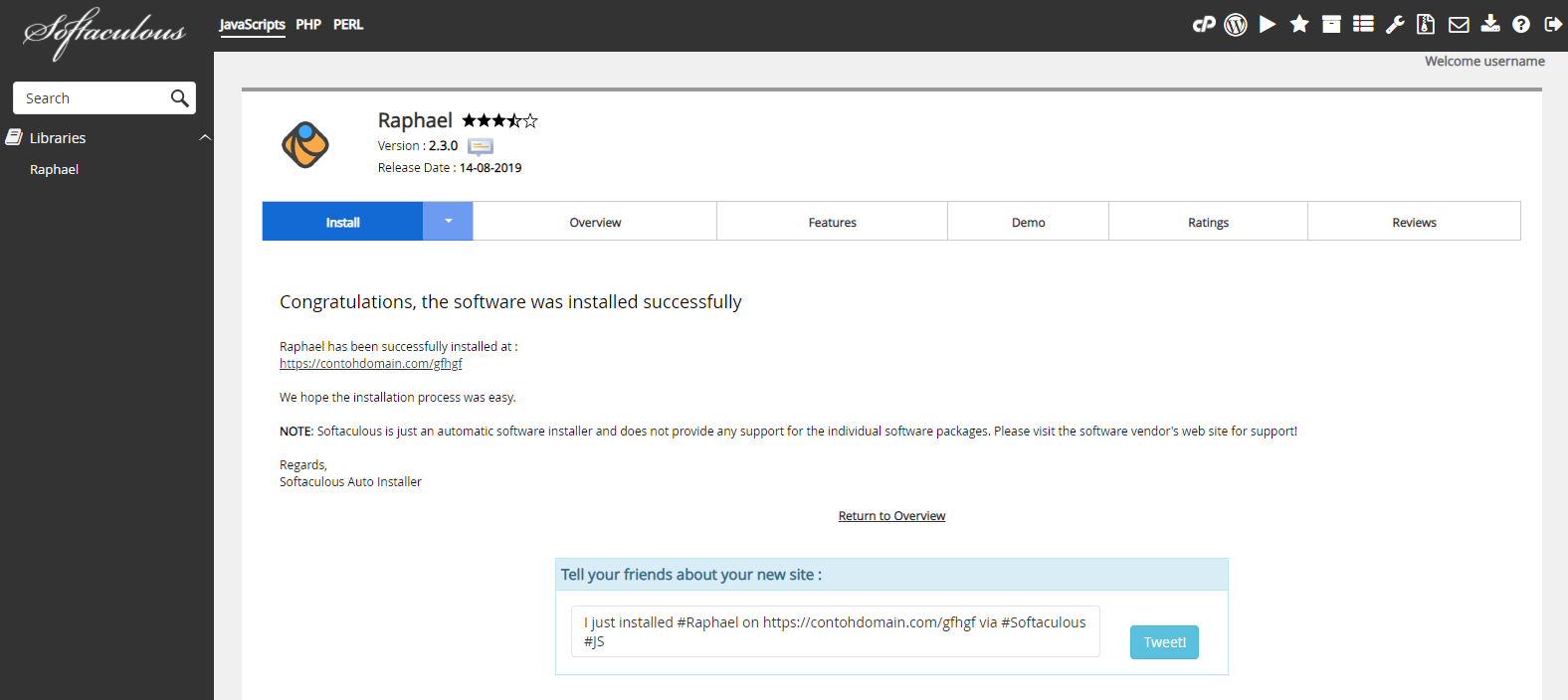Open the Features tab
1568x700 pixels.
pyautogui.click(x=832, y=223)
